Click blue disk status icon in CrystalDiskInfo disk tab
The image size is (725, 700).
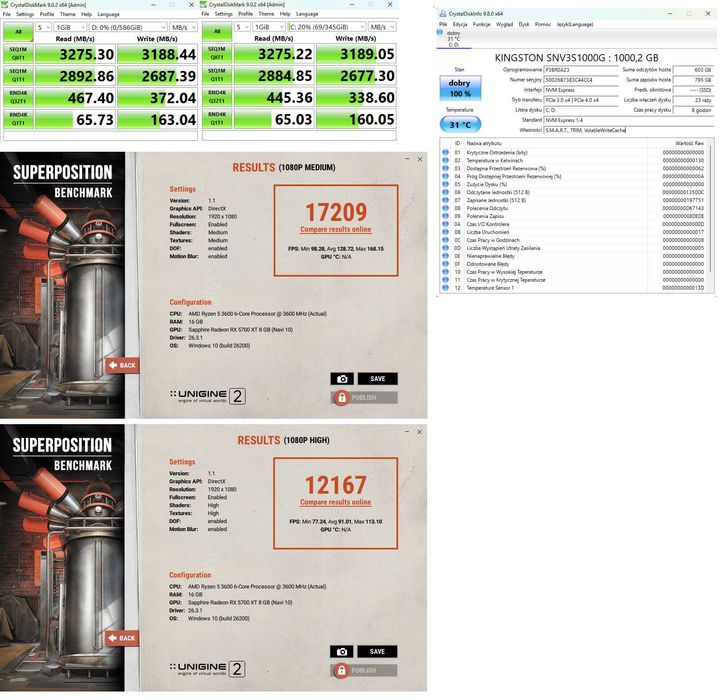[x=440, y=32]
